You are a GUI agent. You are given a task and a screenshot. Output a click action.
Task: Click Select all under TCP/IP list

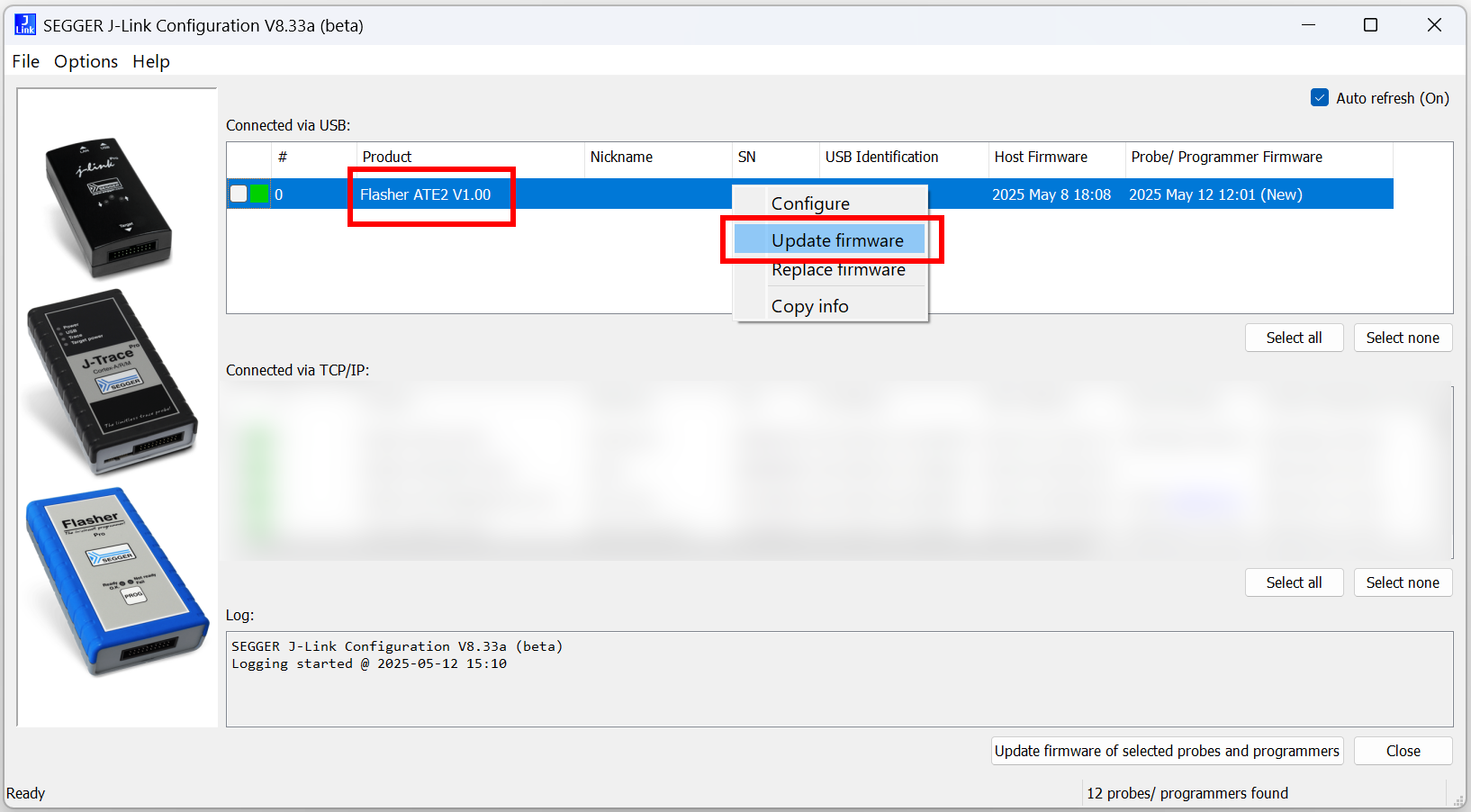coord(1294,582)
